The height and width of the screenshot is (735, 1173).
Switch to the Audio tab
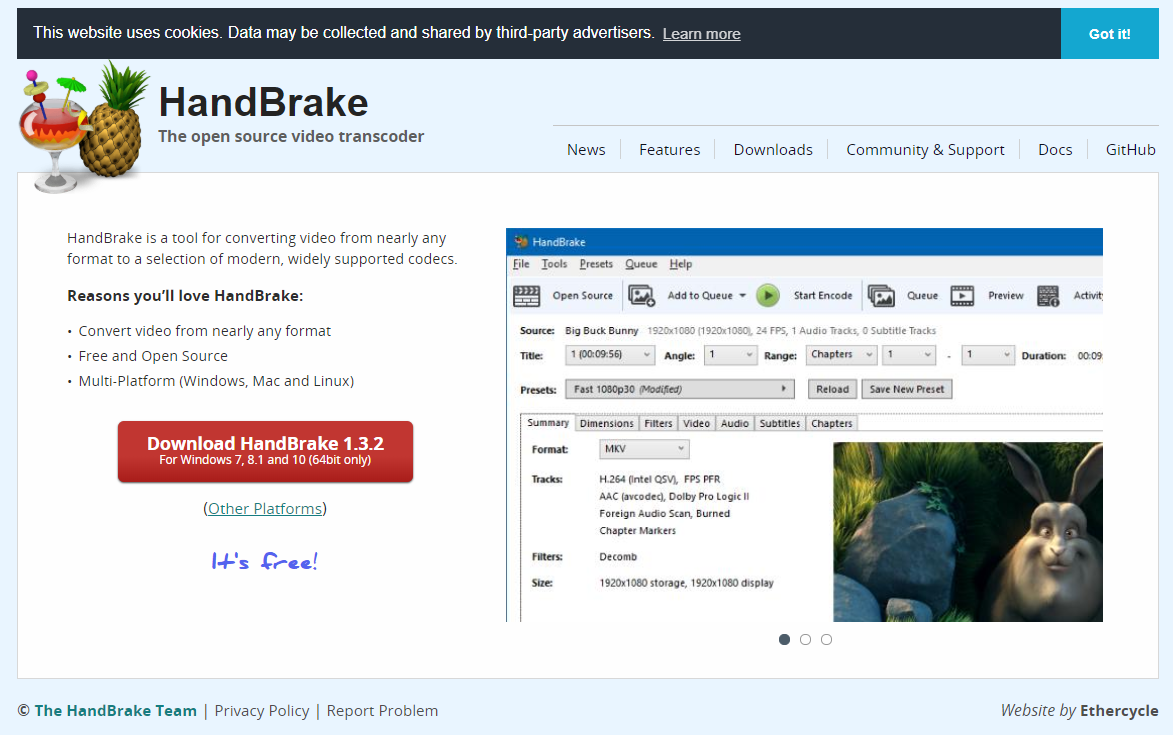735,424
